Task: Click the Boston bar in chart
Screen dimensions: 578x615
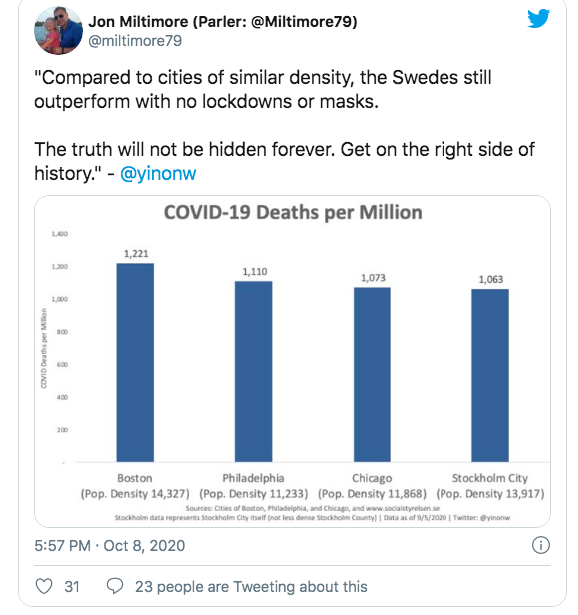Action: tap(135, 362)
